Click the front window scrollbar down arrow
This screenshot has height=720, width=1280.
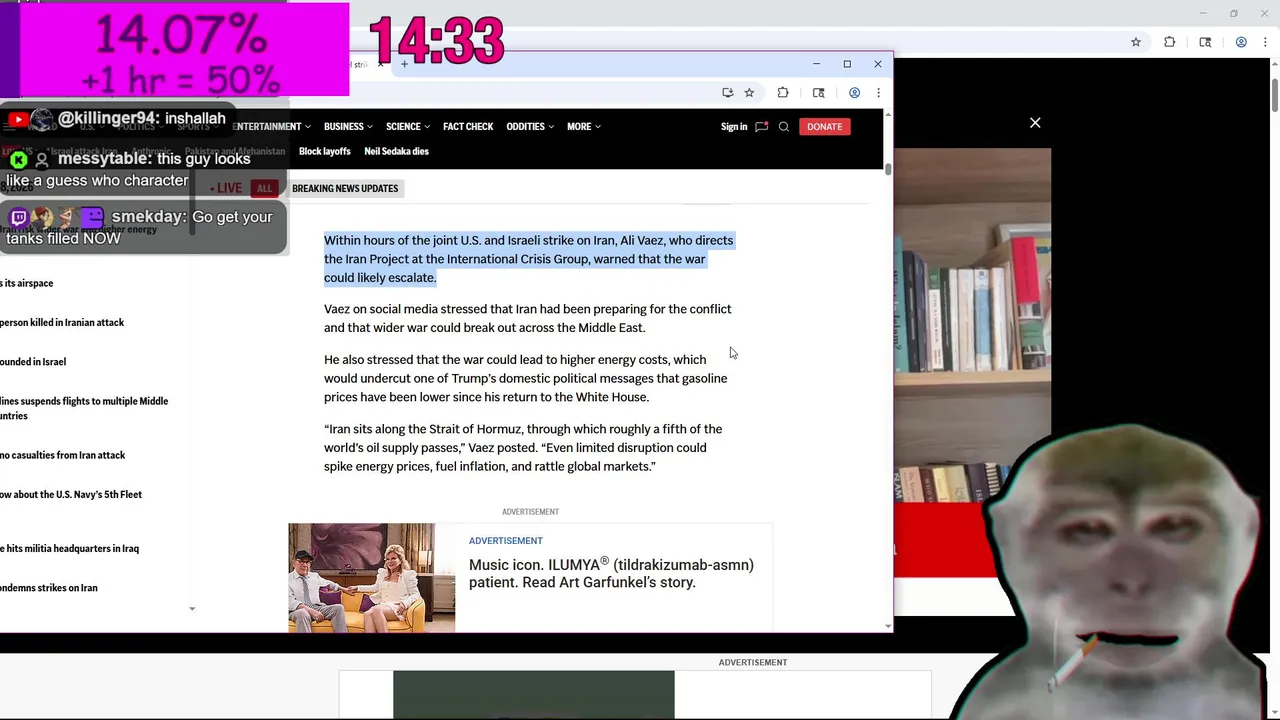pyautogui.click(x=887, y=626)
